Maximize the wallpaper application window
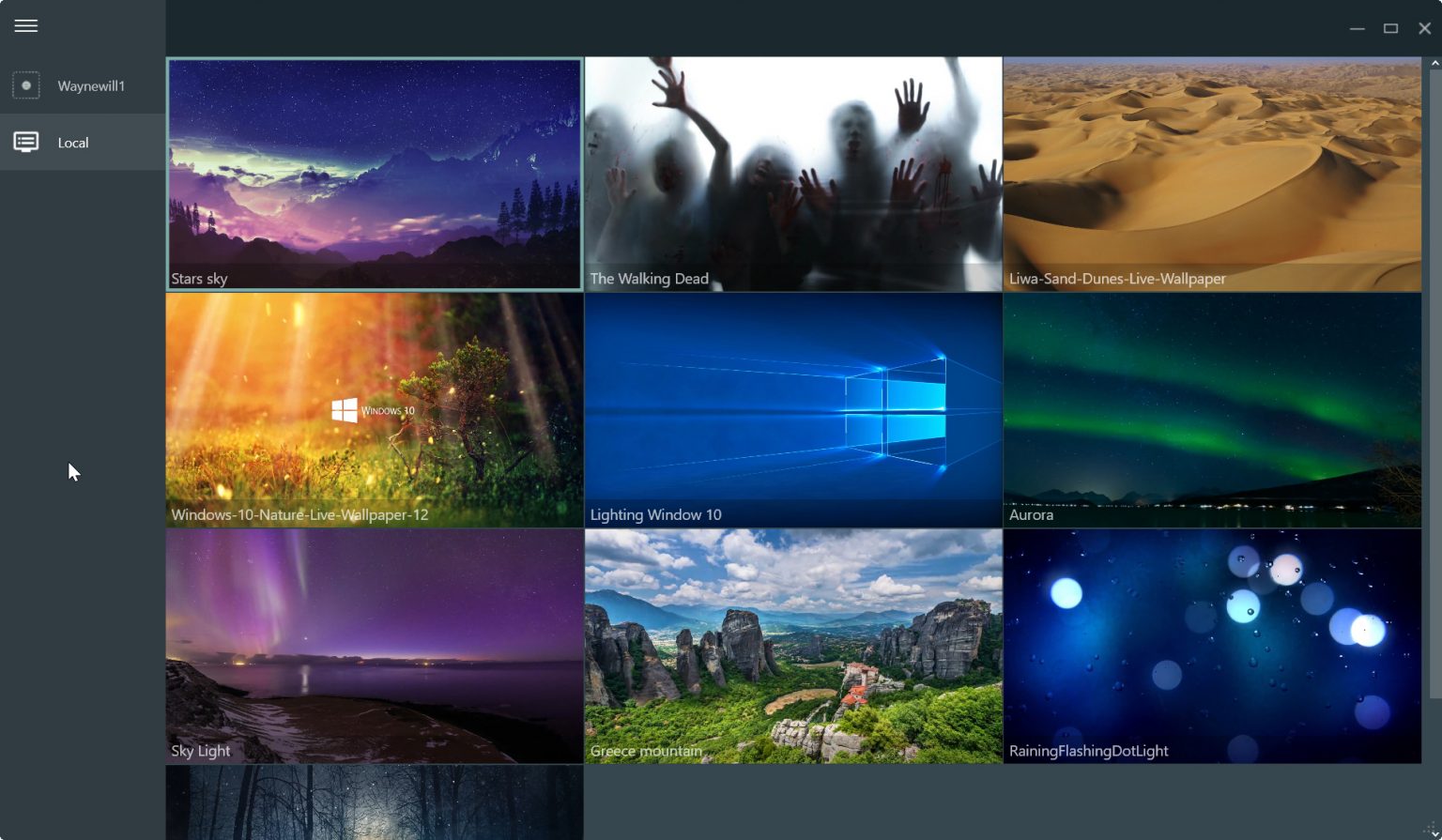 [x=1391, y=28]
